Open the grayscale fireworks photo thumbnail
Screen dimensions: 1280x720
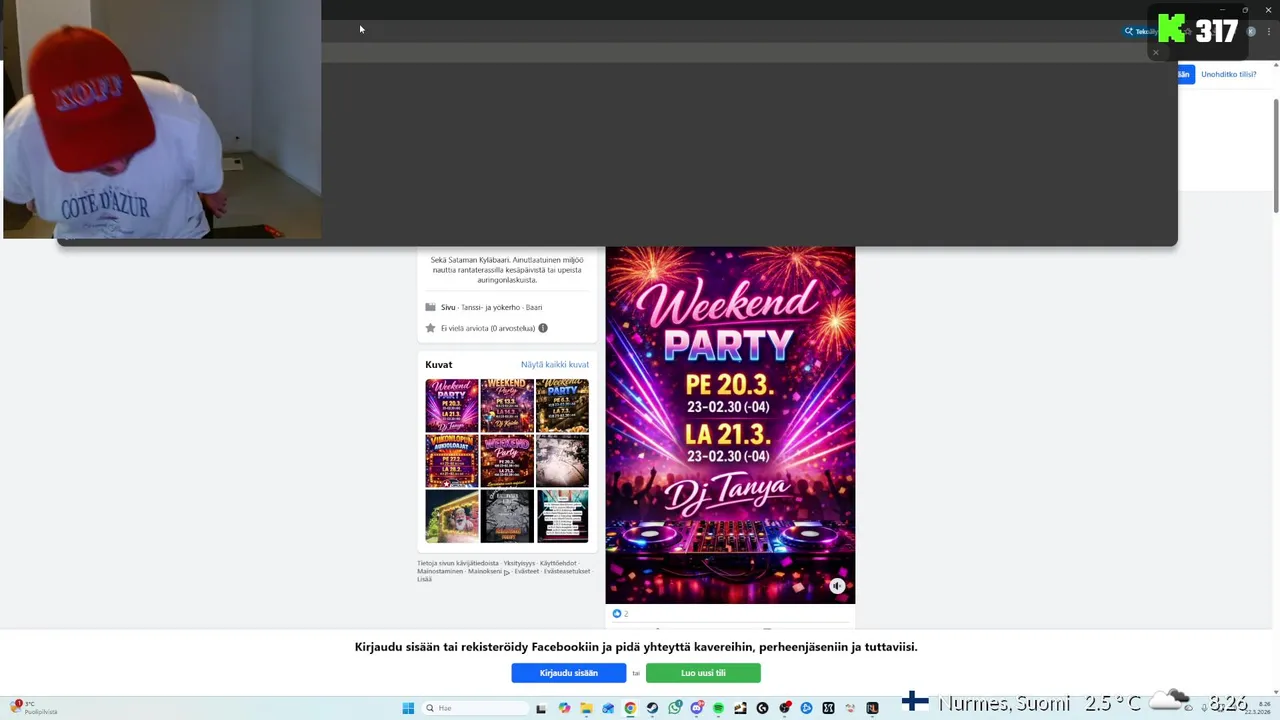pos(562,460)
